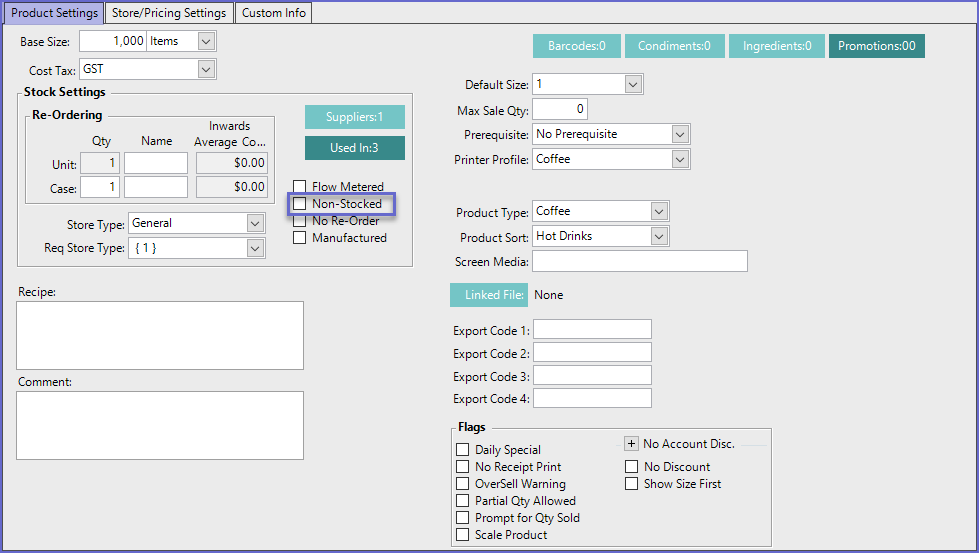Open the Barcodes:0 panel
The image size is (979, 553).
(x=576, y=46)
